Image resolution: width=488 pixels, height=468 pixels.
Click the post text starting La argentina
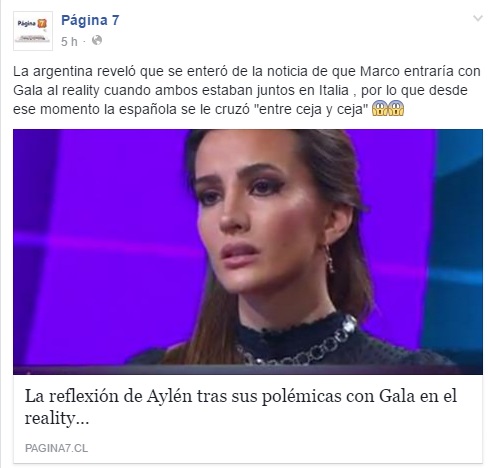(247, 90)
